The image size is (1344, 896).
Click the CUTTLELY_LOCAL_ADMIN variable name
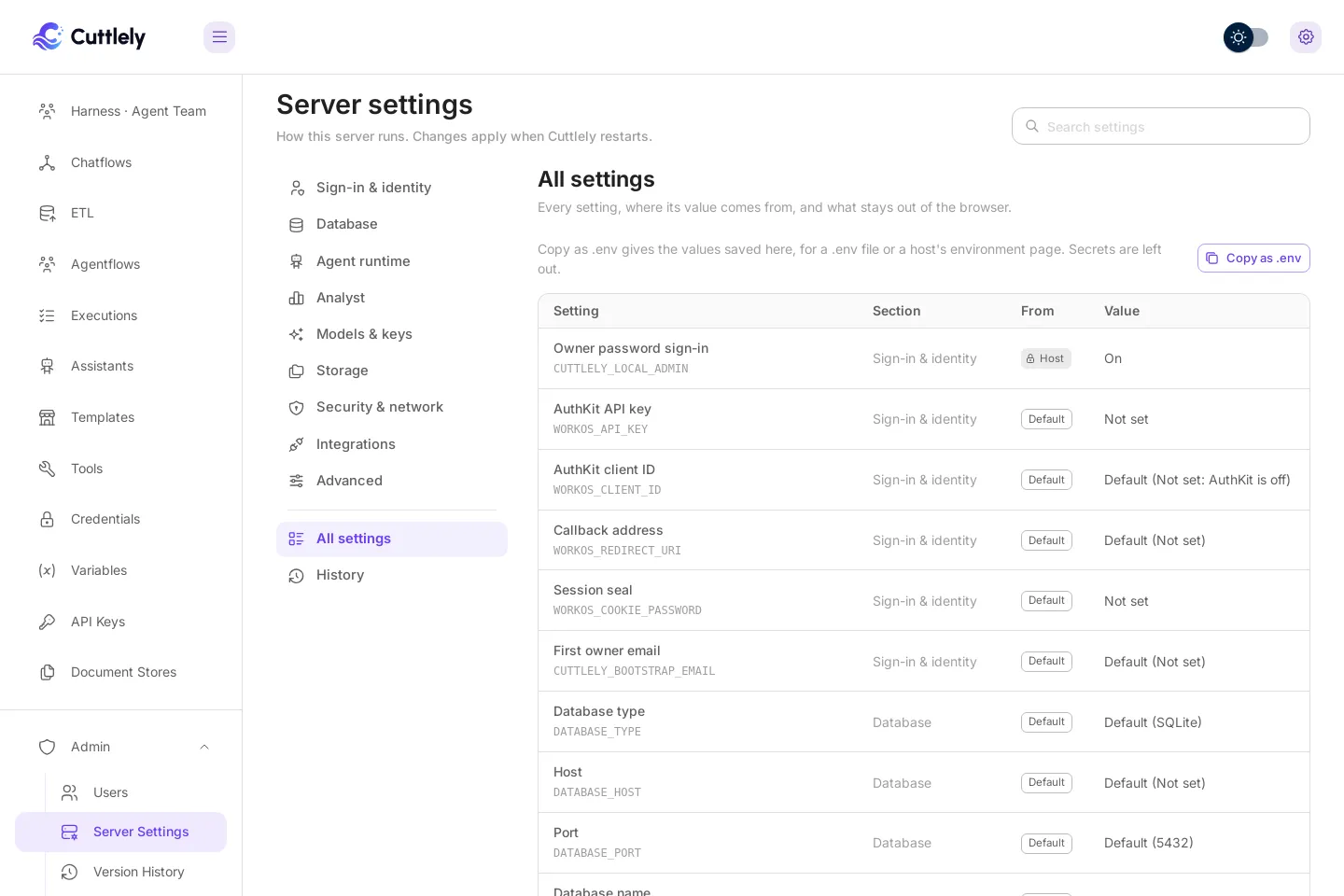621,369
